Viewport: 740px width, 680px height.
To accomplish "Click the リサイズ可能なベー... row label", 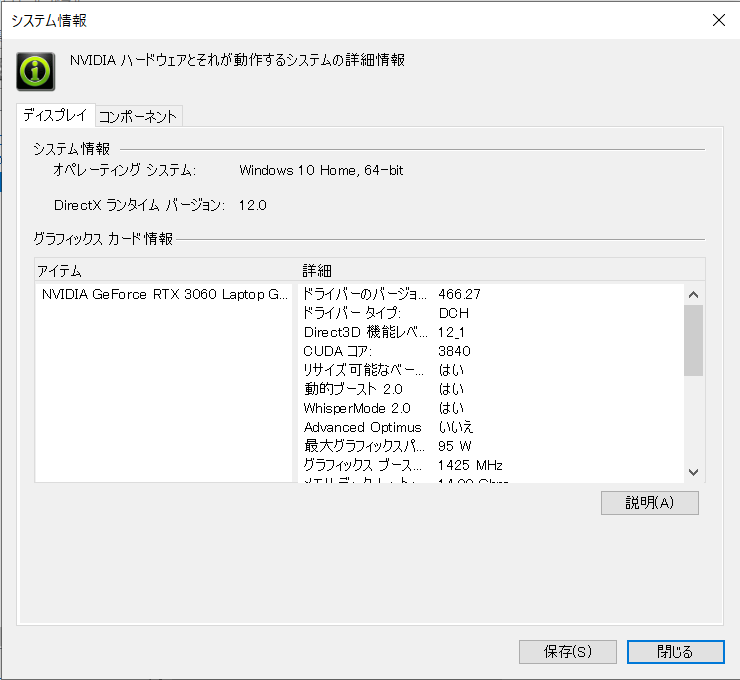I will 363,370.
